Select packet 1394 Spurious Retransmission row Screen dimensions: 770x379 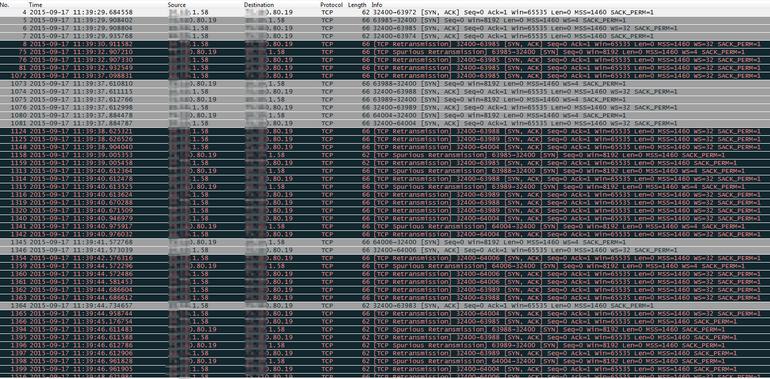(385, 329)
